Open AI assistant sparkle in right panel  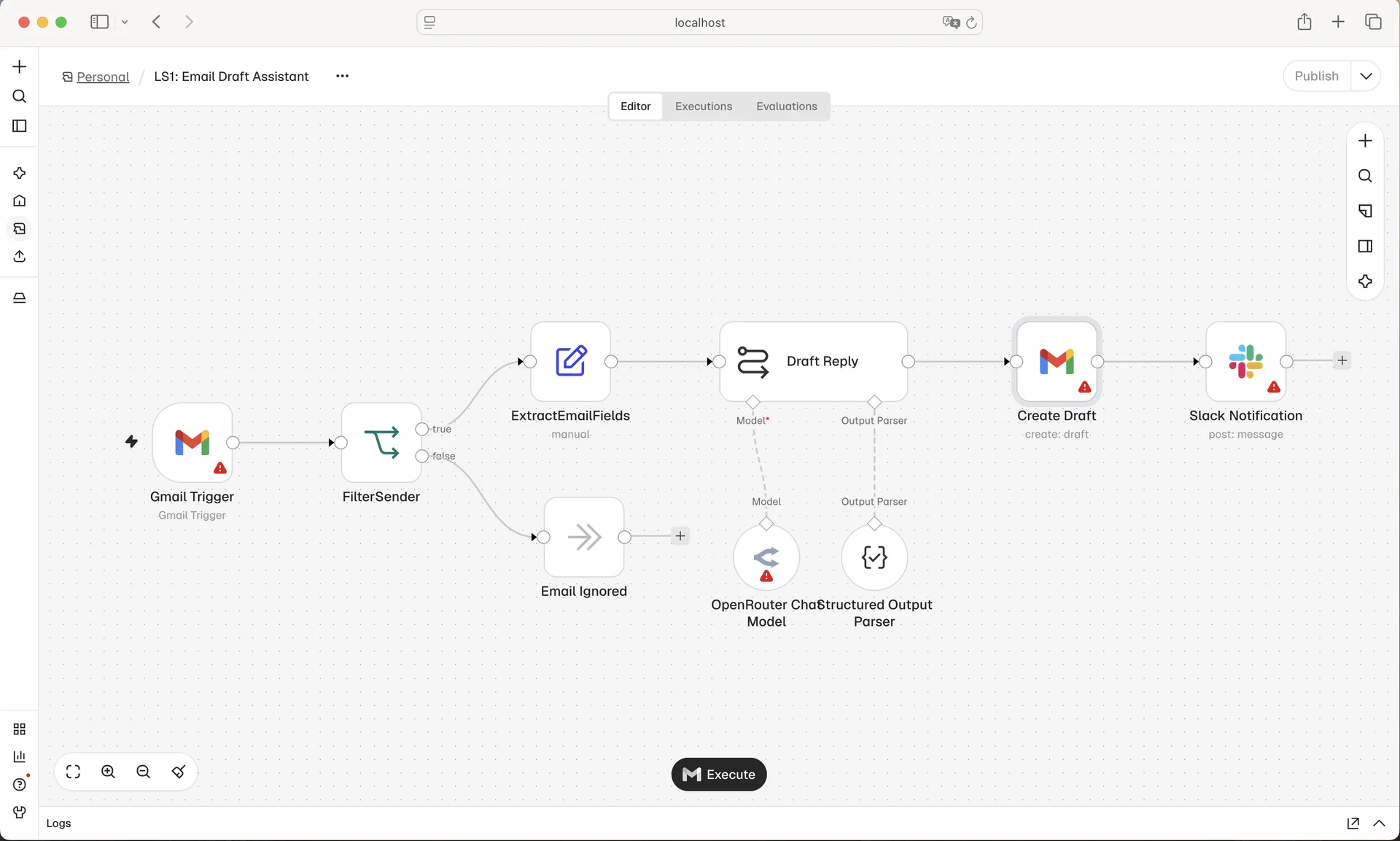(1365, 282)
